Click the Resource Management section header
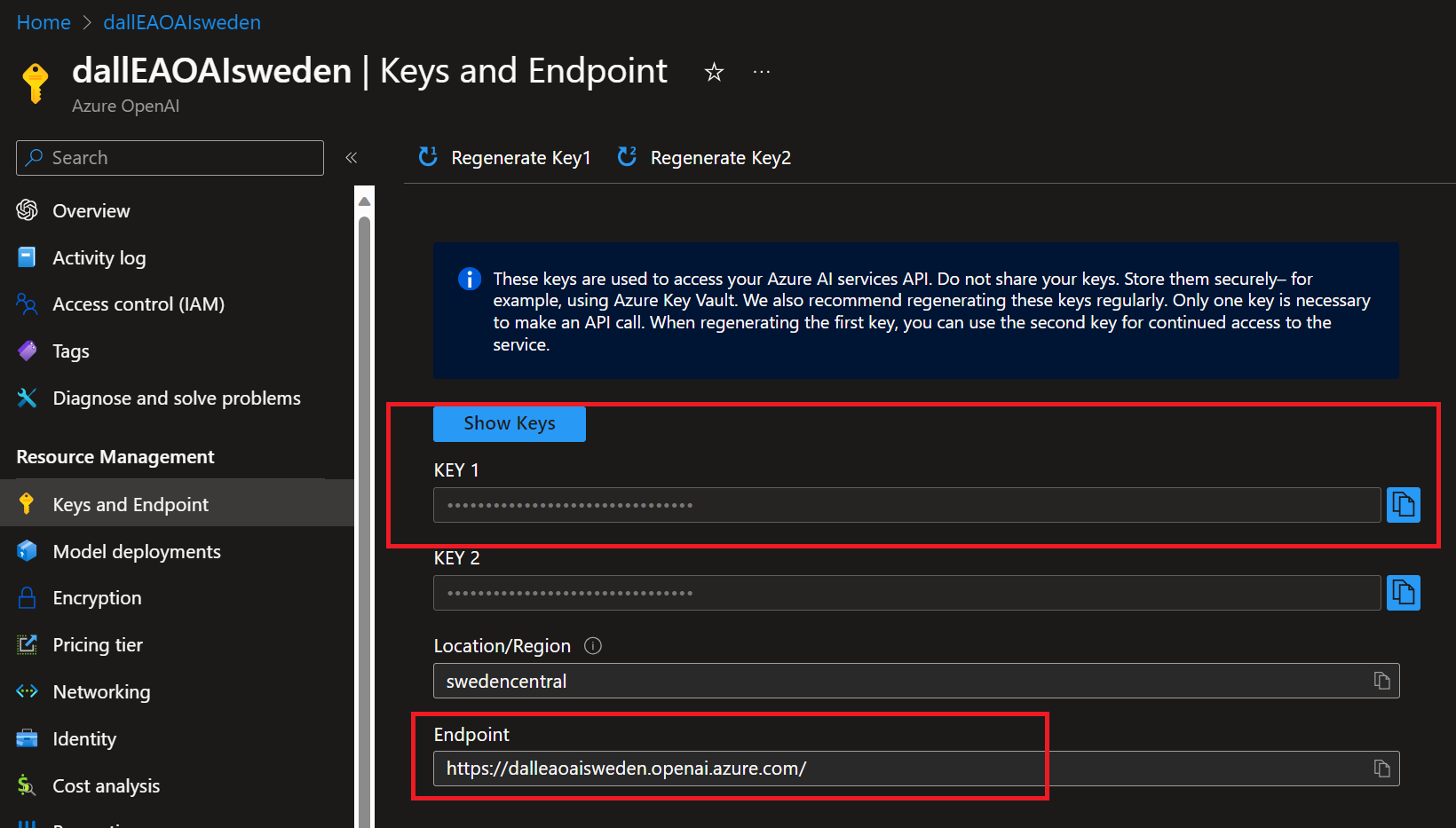This screenshot has height=828, width=1456. click(x=115, y=457)
